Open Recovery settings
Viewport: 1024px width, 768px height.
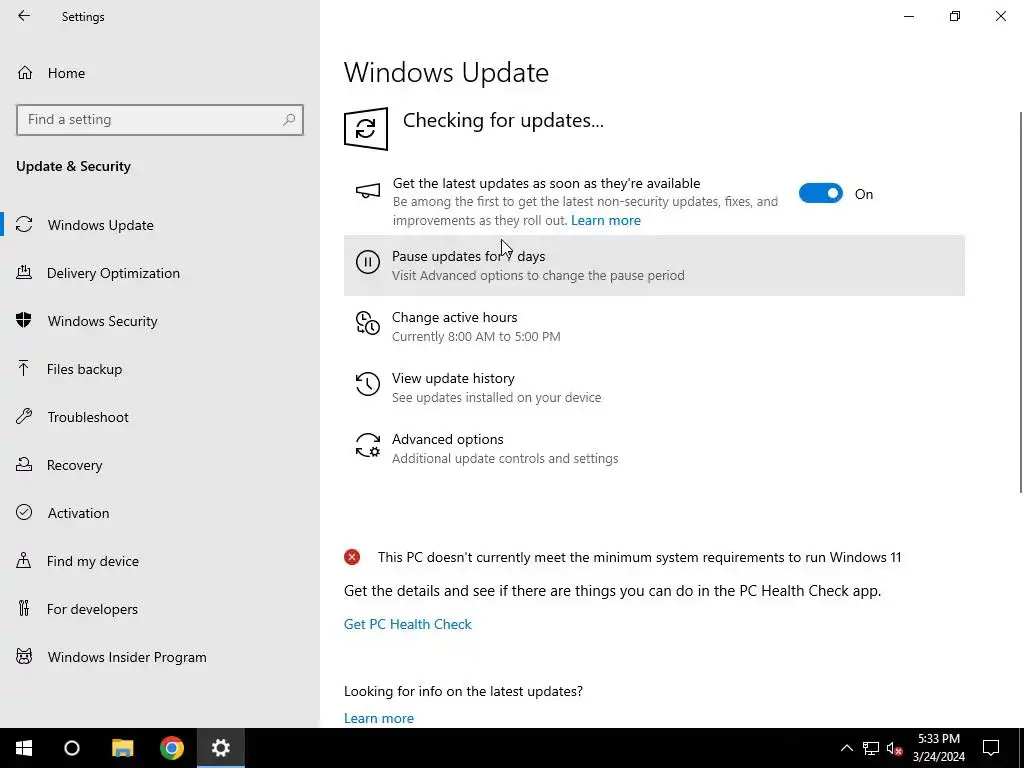pyautogui.click(x=160, y=465)
